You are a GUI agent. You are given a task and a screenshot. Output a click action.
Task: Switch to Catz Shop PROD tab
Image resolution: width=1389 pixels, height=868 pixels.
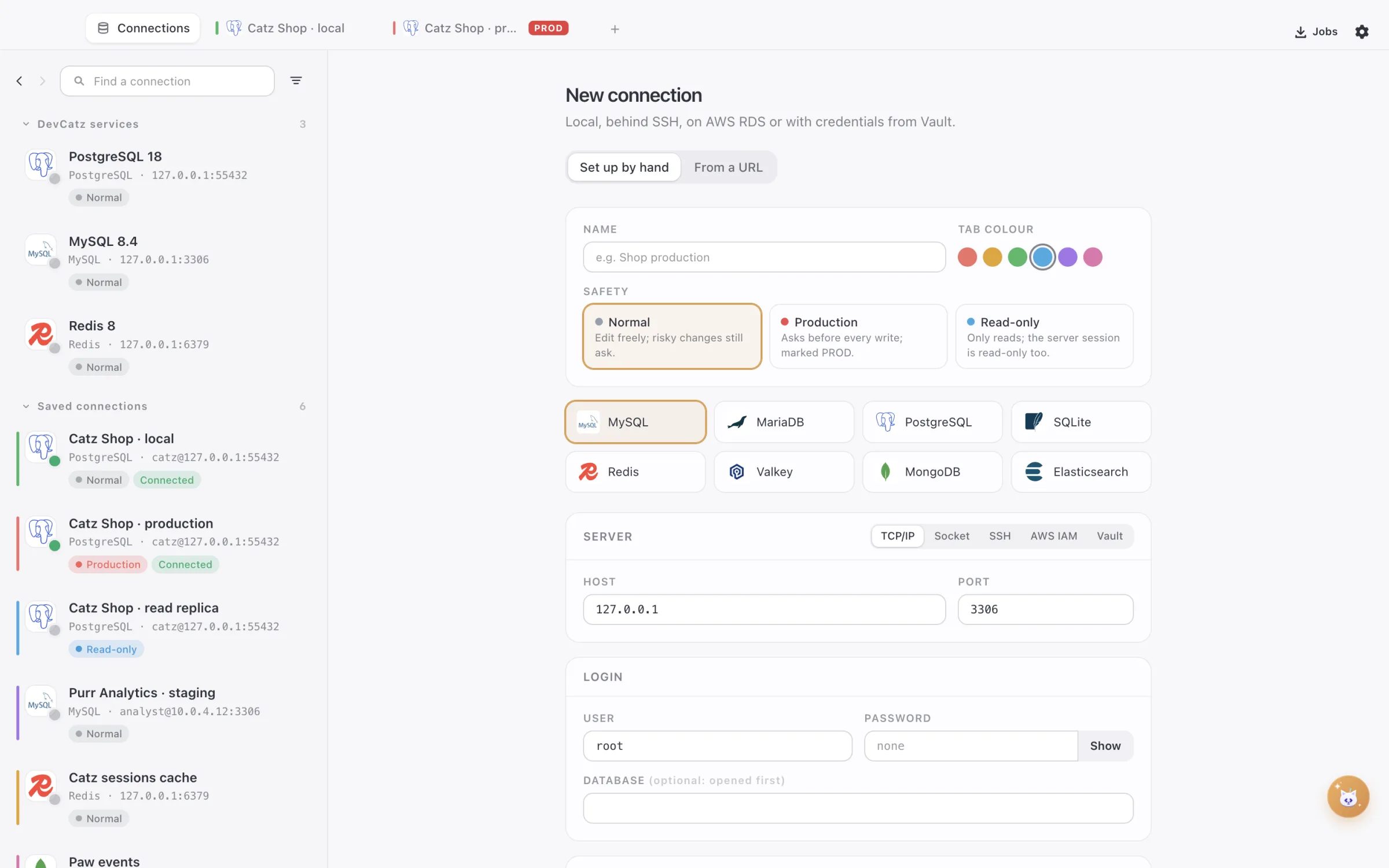click(x=482, y=28)
